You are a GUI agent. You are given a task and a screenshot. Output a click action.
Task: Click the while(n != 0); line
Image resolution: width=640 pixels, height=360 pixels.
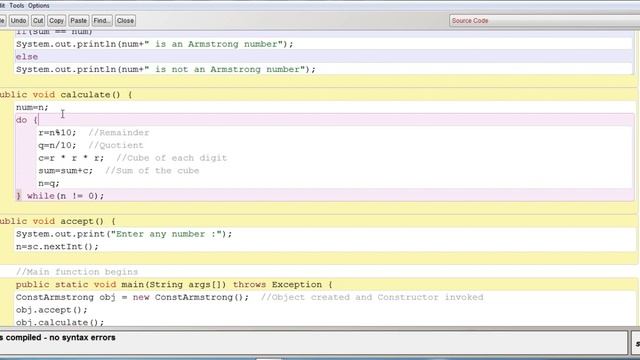60,196
